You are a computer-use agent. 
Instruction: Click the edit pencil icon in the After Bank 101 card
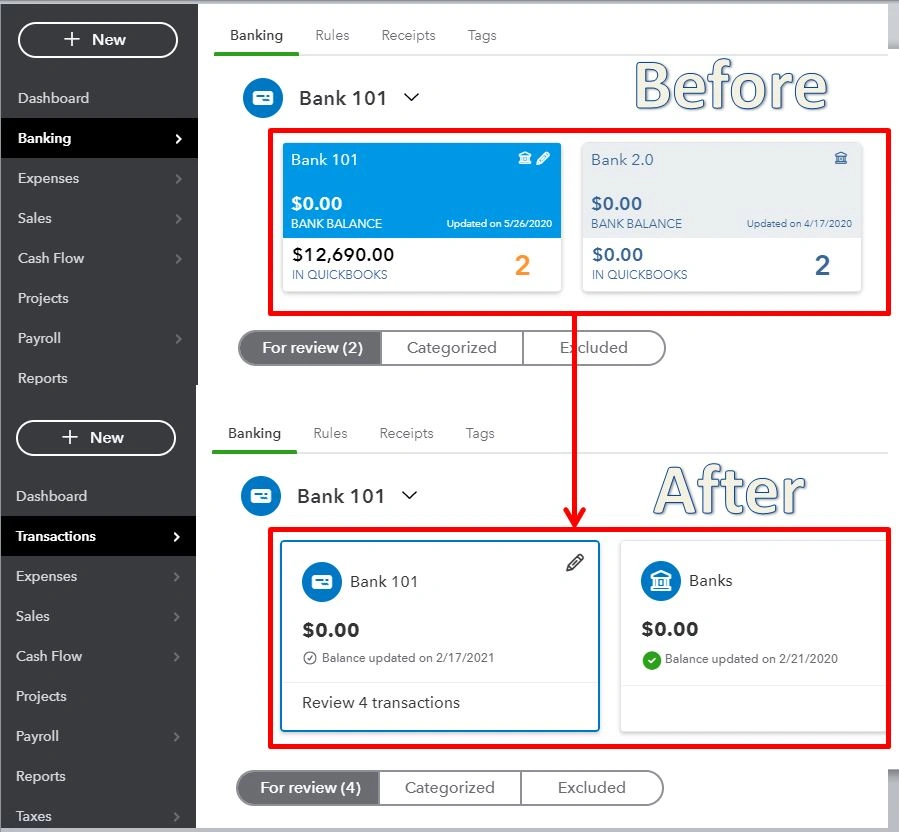[575, 563]
